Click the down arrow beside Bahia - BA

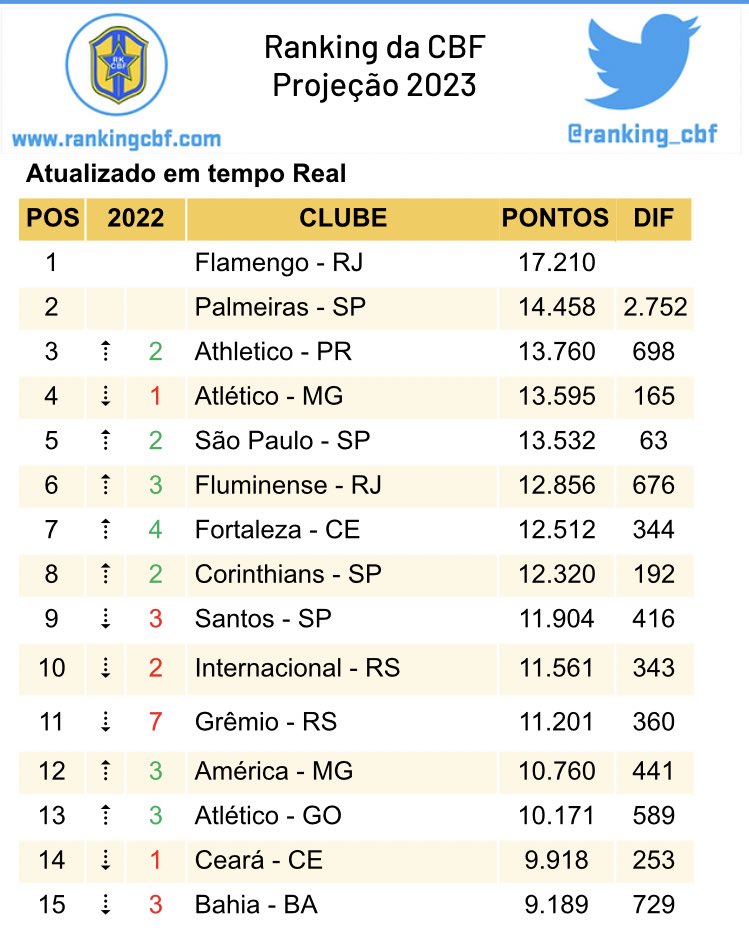click(104, 905)
